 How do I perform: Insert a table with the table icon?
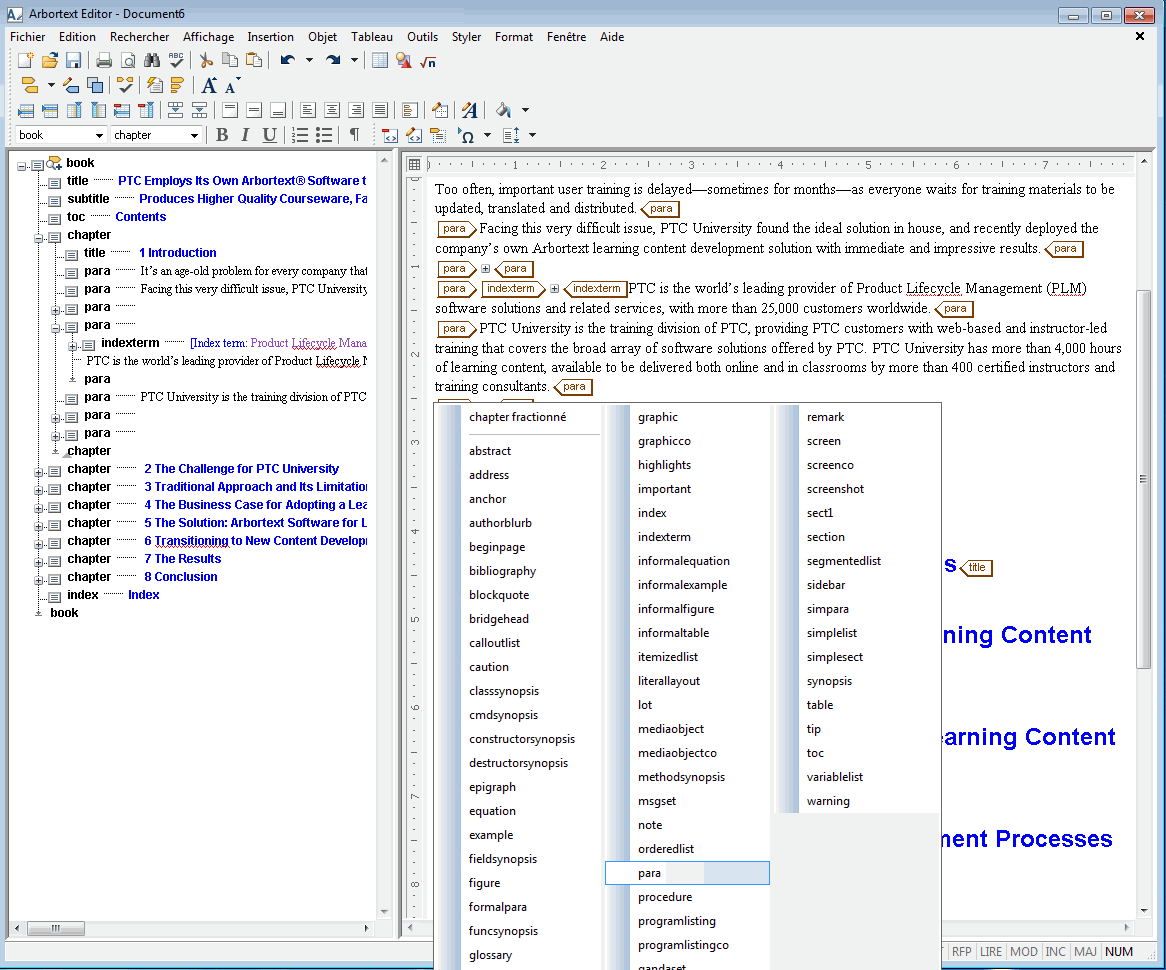tap(380, 61)
